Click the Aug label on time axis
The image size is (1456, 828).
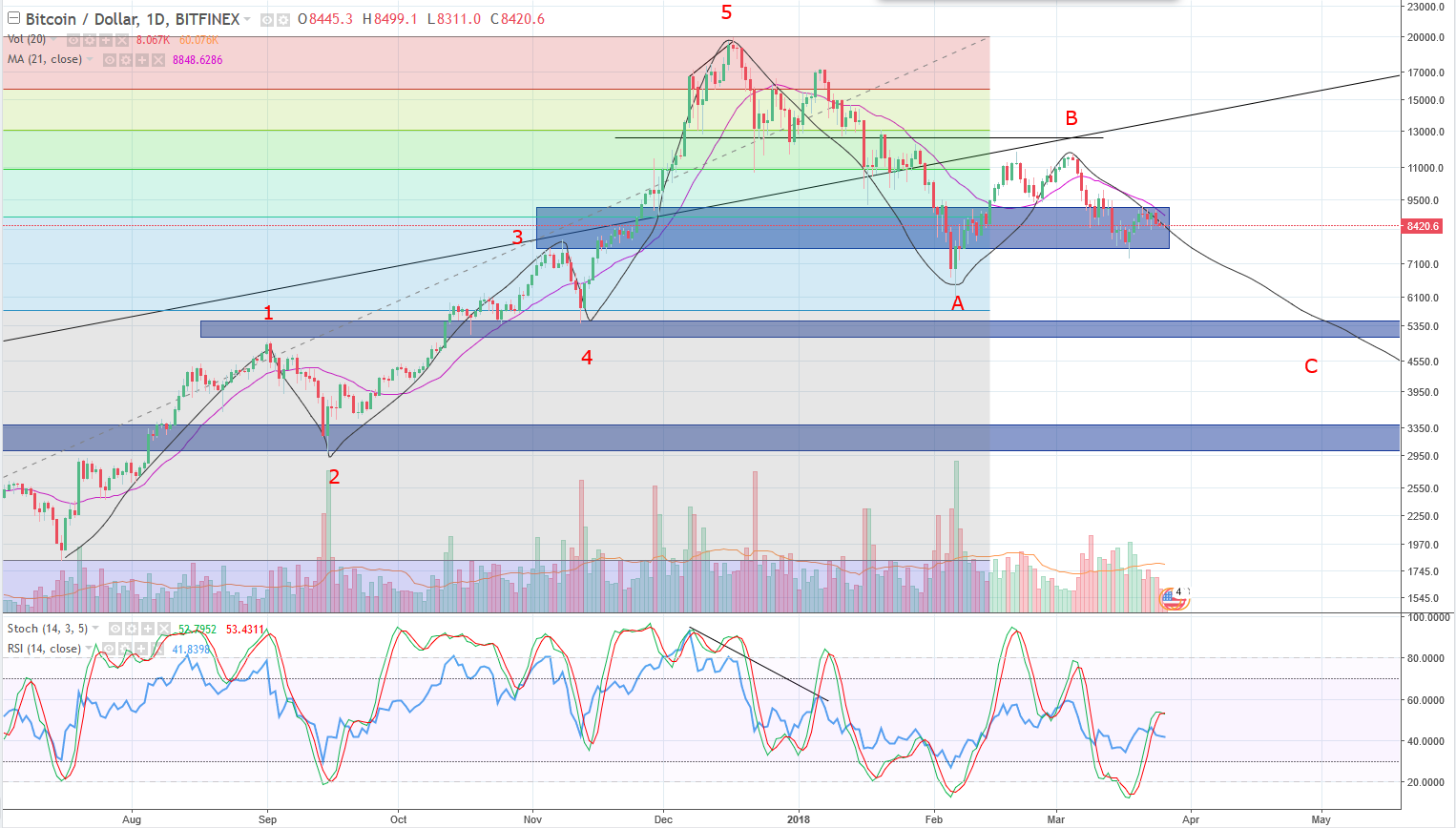click(132, 819)
